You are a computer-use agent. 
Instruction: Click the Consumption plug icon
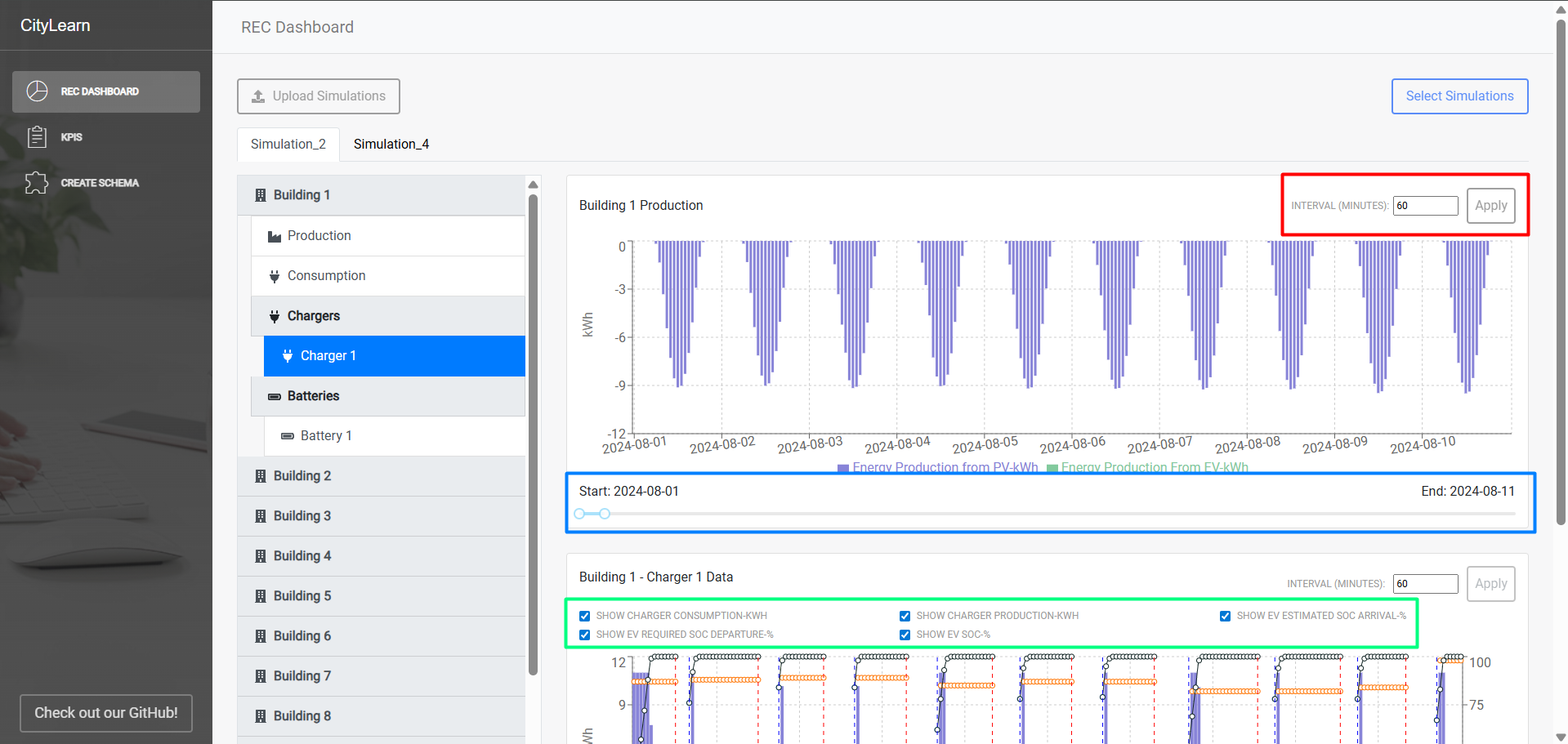275,276
